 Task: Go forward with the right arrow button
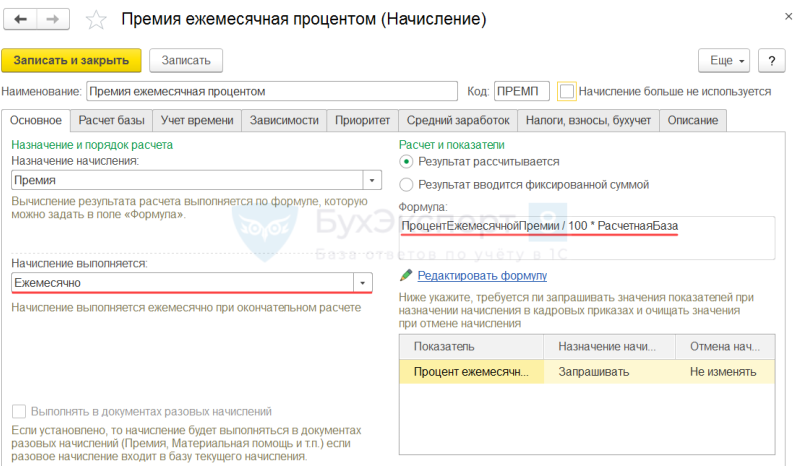pos(53,19)
